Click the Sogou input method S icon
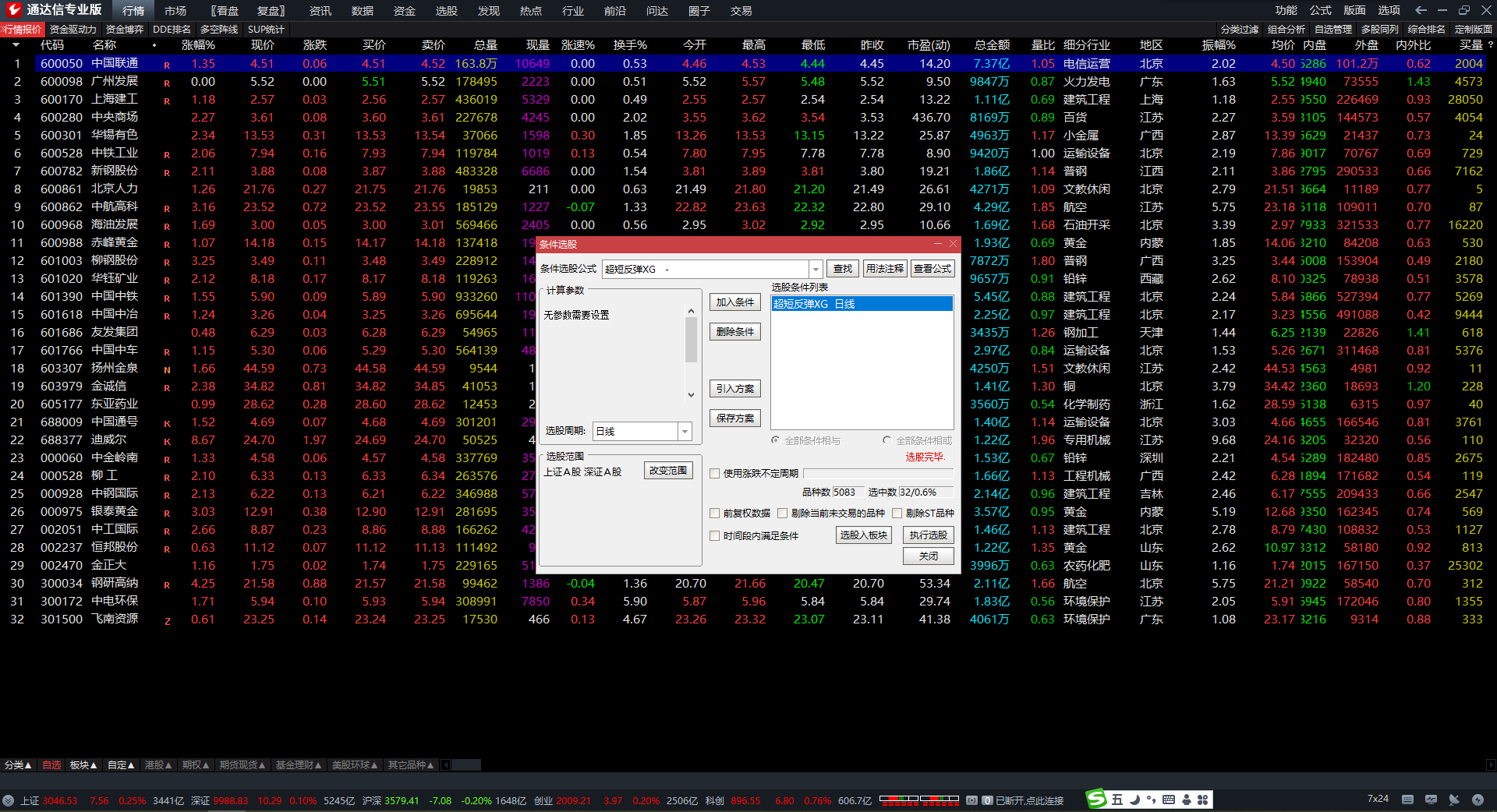Viewport: 1497px width, 812px height. click(x=1097, y=800)
